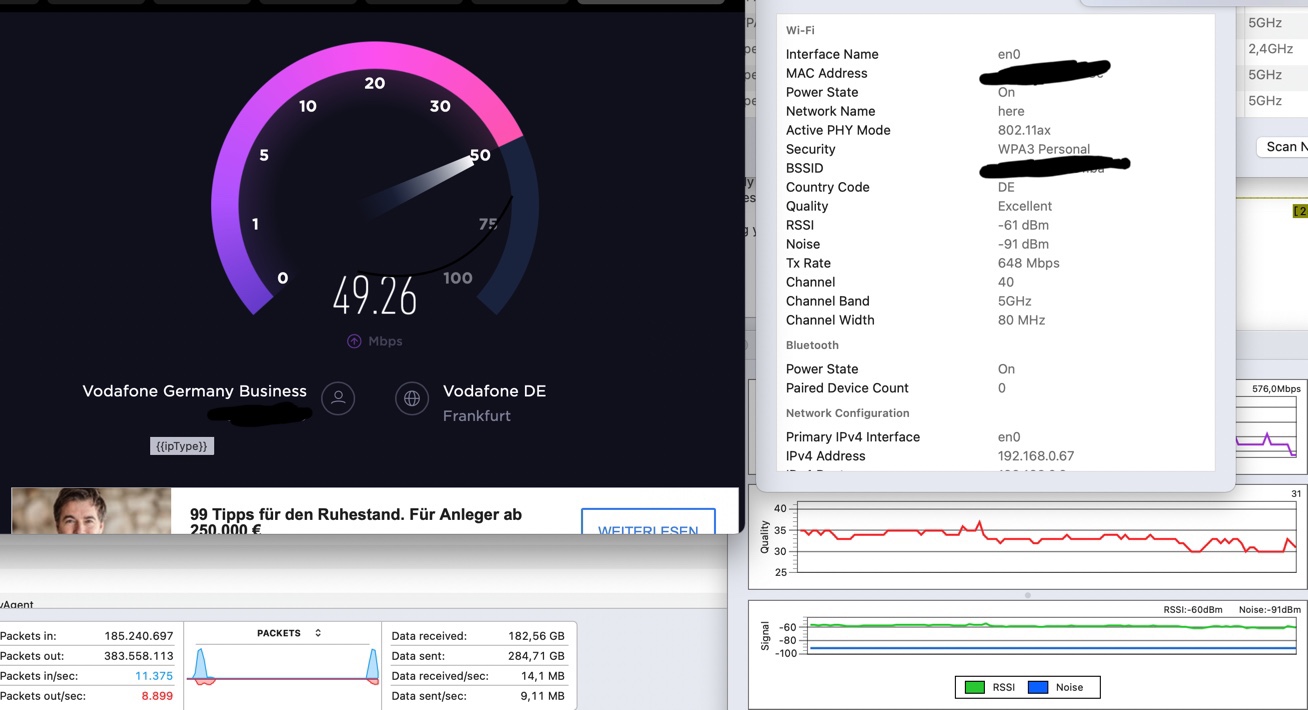Viewport: 1308px width, 710px height.
Task: Select the Interface Name value en0
Action: (x=1009, y=54)
